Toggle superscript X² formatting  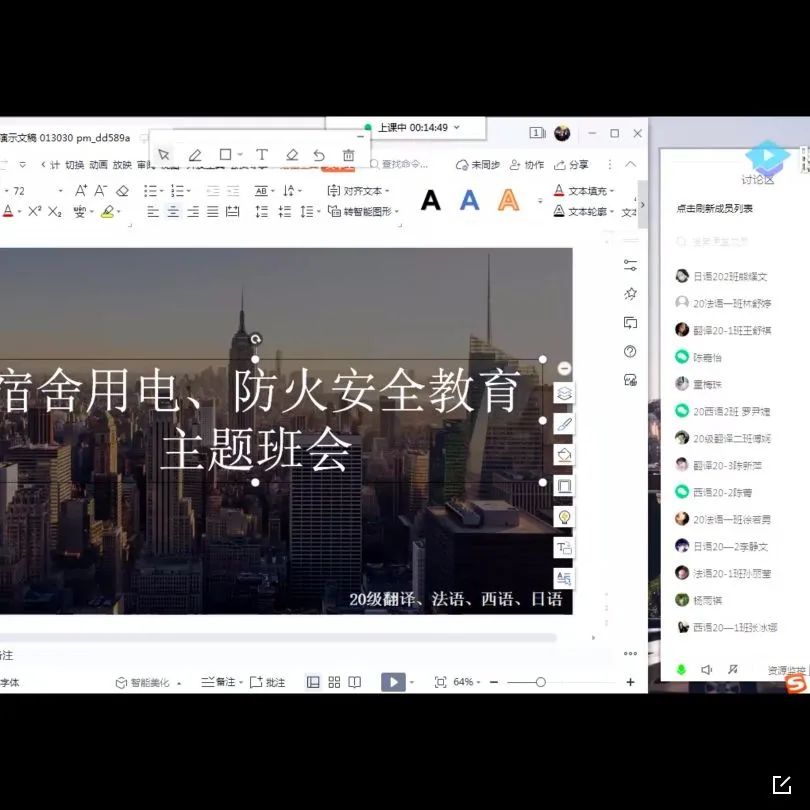point(34,212)
